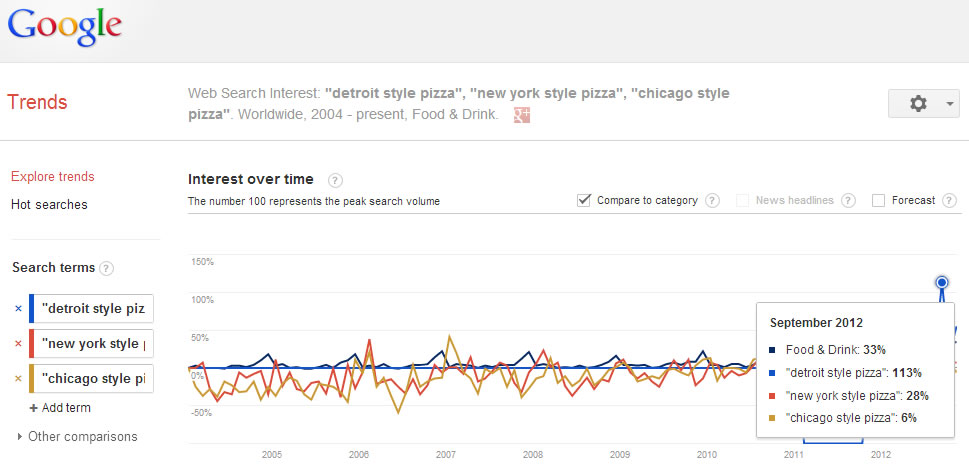
Task: Click help icon next to Forecast
Action: [949, 200]
